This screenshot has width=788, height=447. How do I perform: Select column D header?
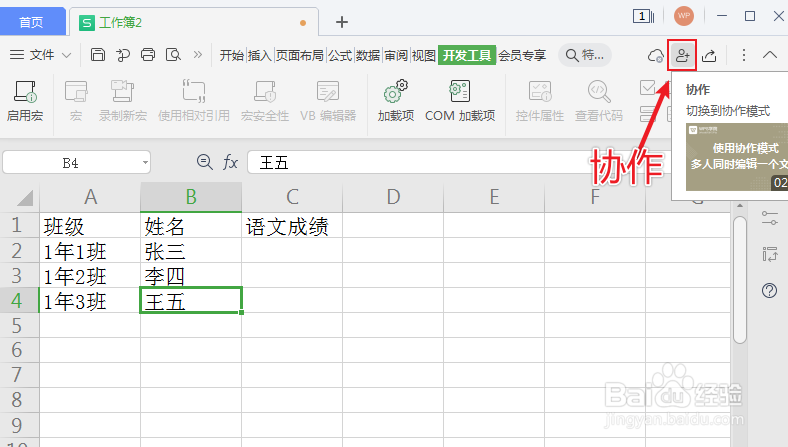(393, 197)
